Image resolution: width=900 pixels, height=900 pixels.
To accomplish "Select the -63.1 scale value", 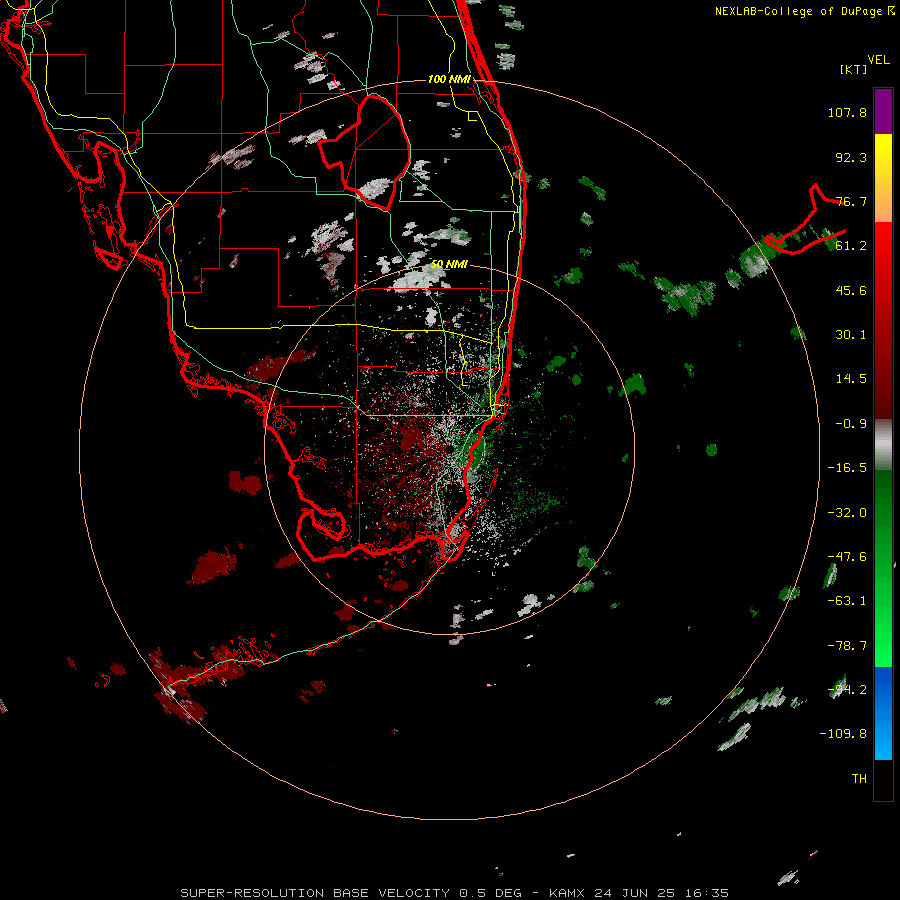I will tap(847, 601).
